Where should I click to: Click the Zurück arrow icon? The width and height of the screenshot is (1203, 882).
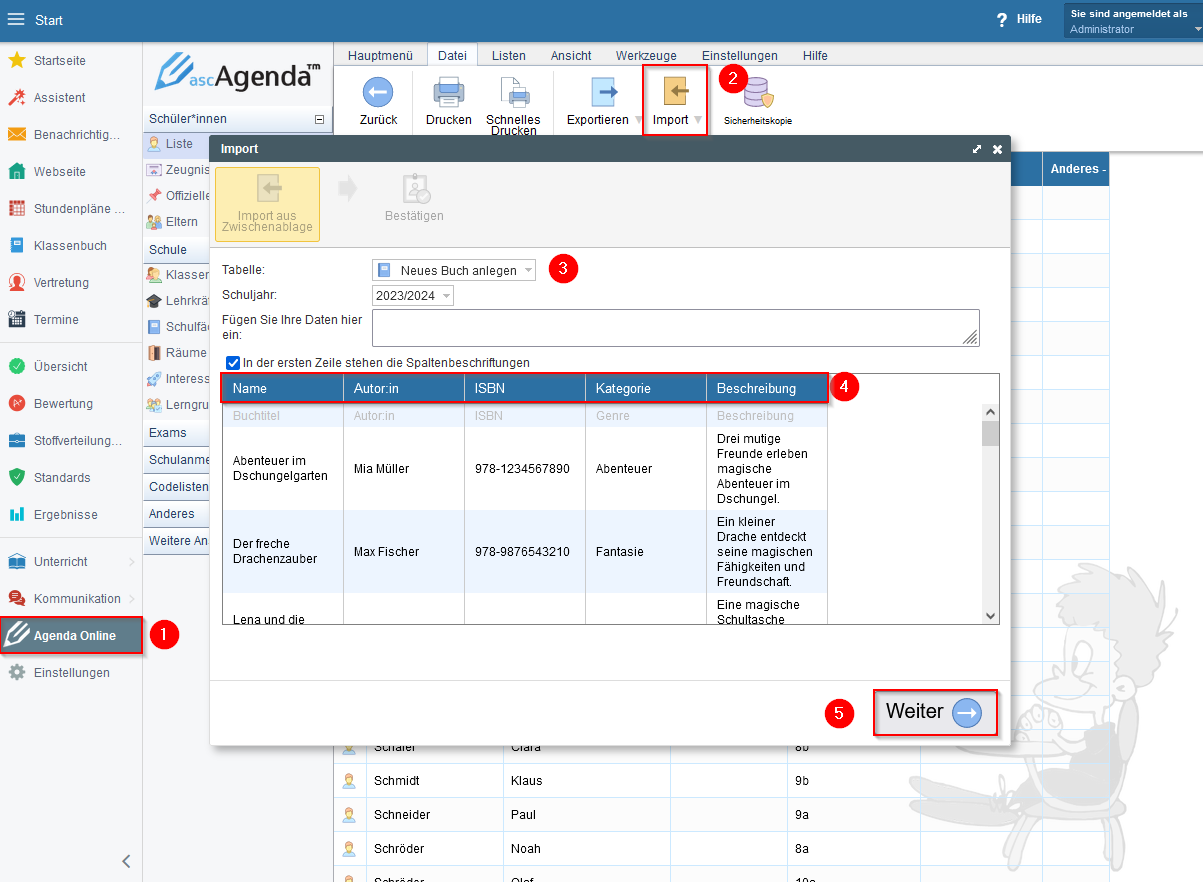click(378, 93)
